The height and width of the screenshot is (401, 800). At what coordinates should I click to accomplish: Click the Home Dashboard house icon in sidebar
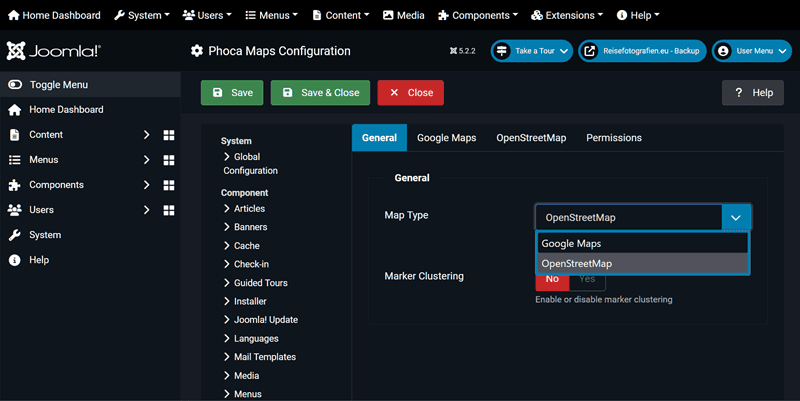point(15,110)
